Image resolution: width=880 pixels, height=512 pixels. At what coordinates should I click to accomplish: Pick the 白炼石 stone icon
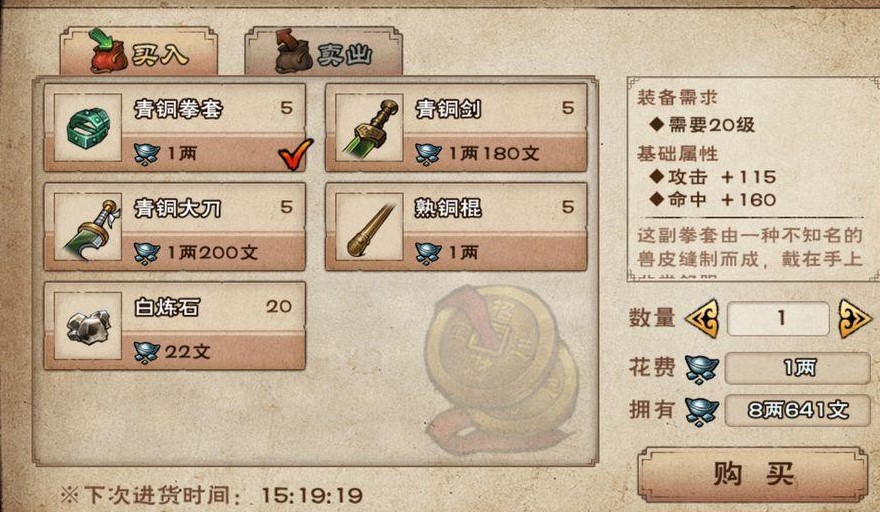[88, 326]
